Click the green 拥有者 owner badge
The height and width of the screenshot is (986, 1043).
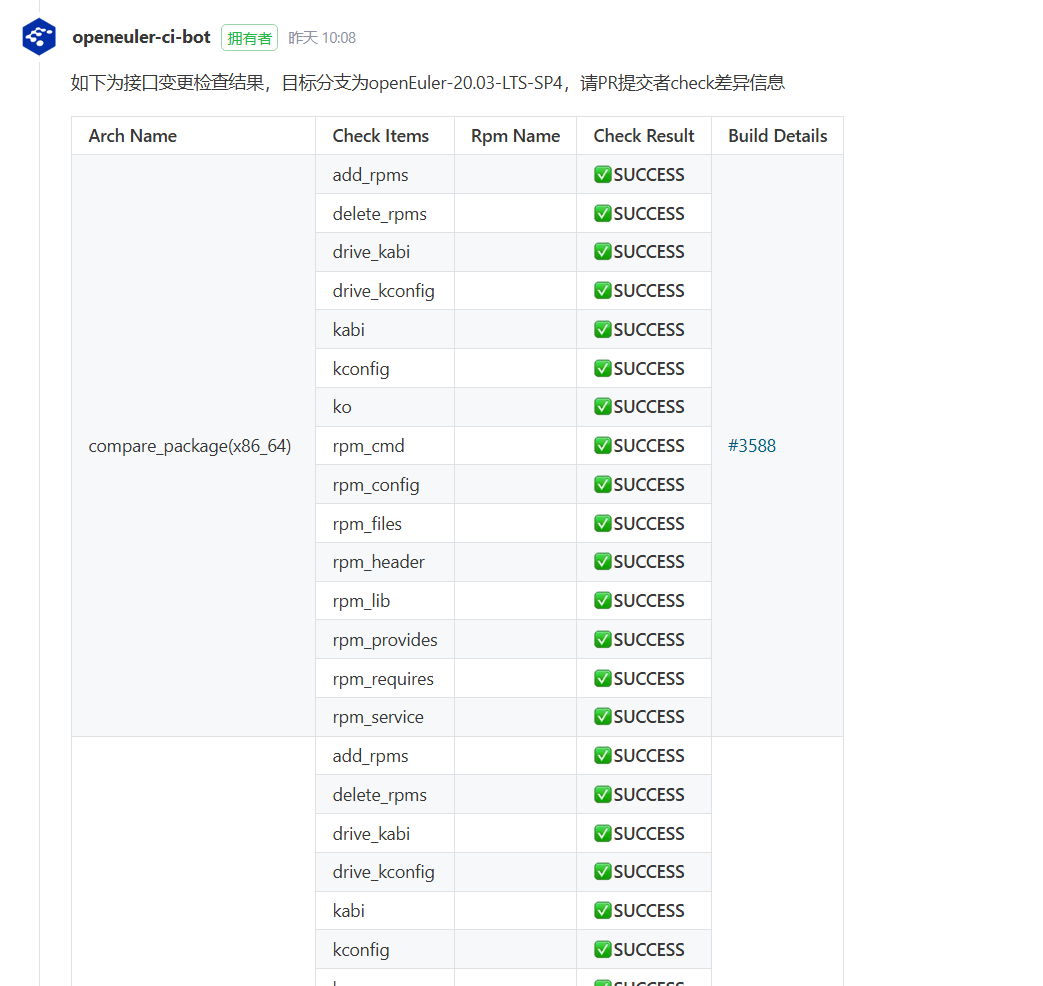[249, 38]
